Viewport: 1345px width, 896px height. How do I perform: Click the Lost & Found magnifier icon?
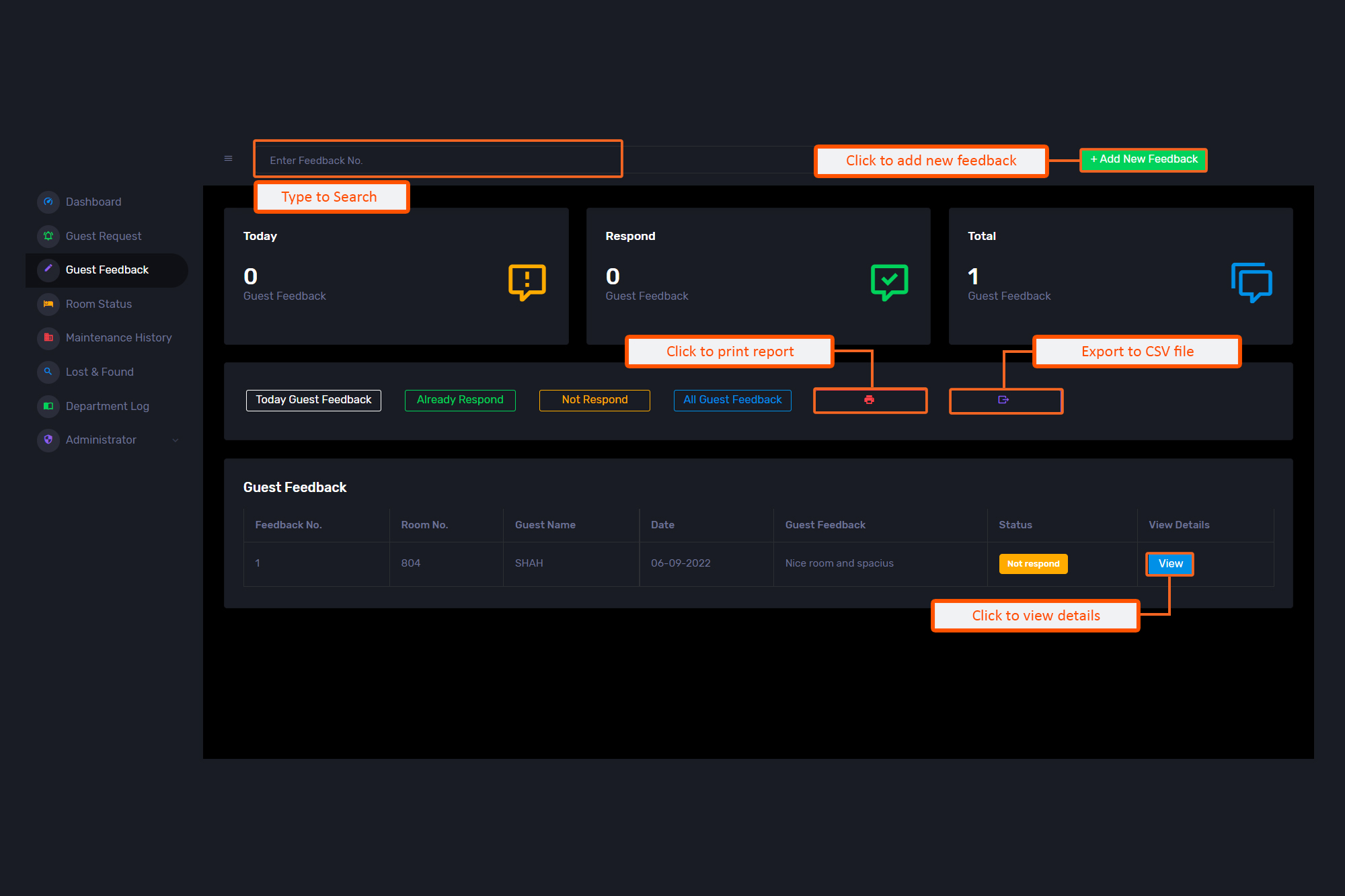48,372
